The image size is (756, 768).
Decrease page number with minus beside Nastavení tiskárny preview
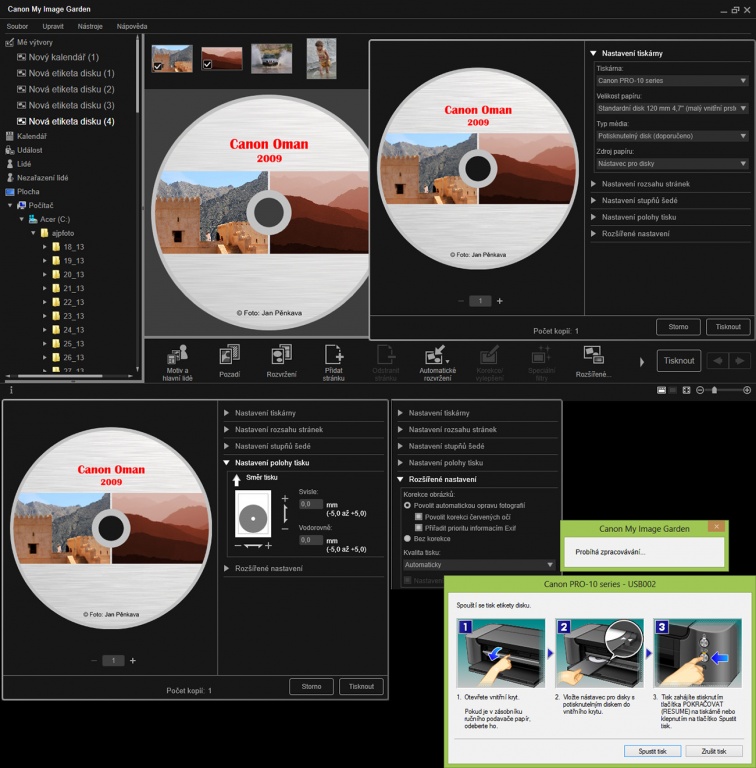(460, 301)
